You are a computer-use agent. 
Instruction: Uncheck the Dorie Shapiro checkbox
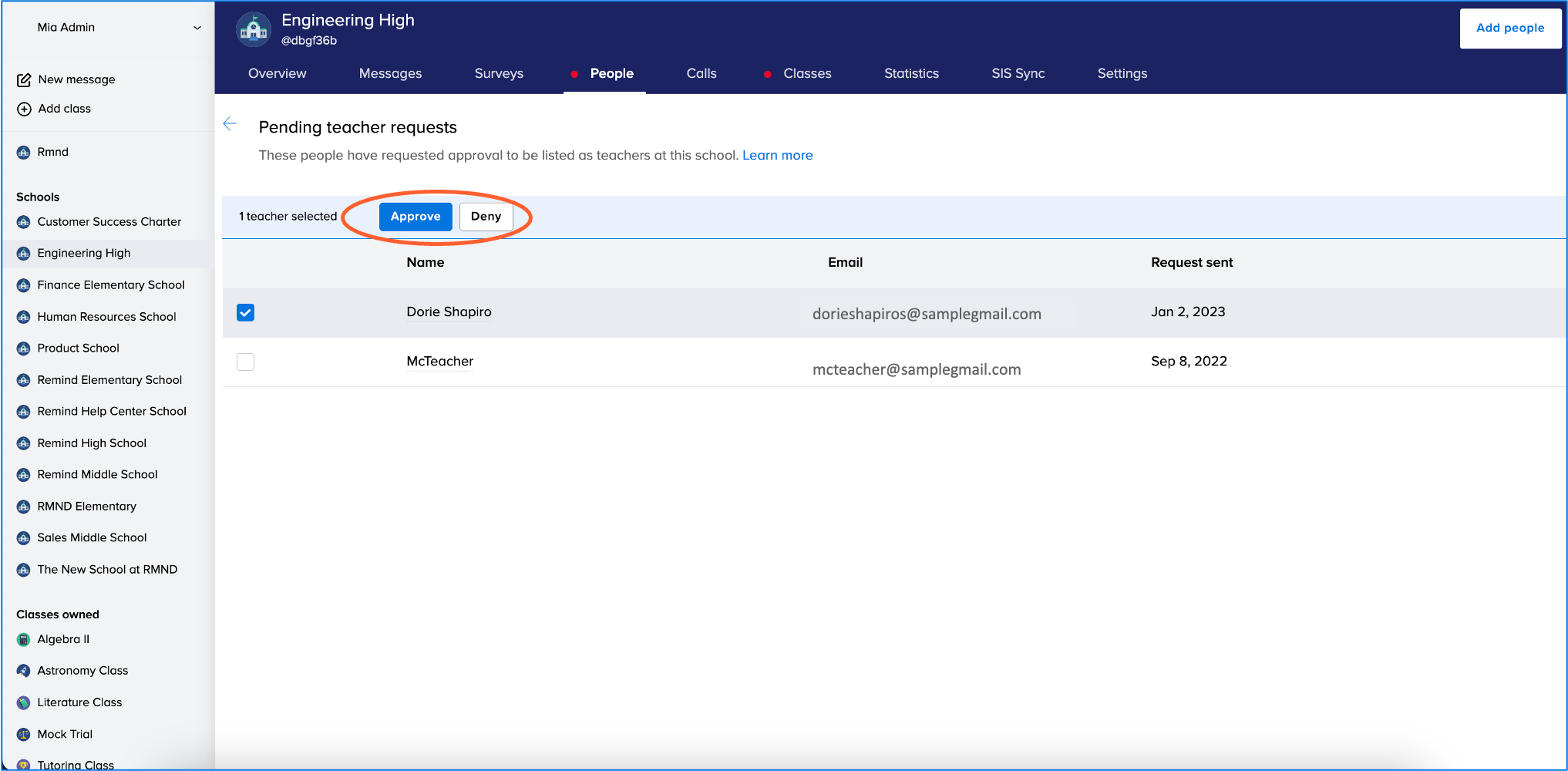245,312
